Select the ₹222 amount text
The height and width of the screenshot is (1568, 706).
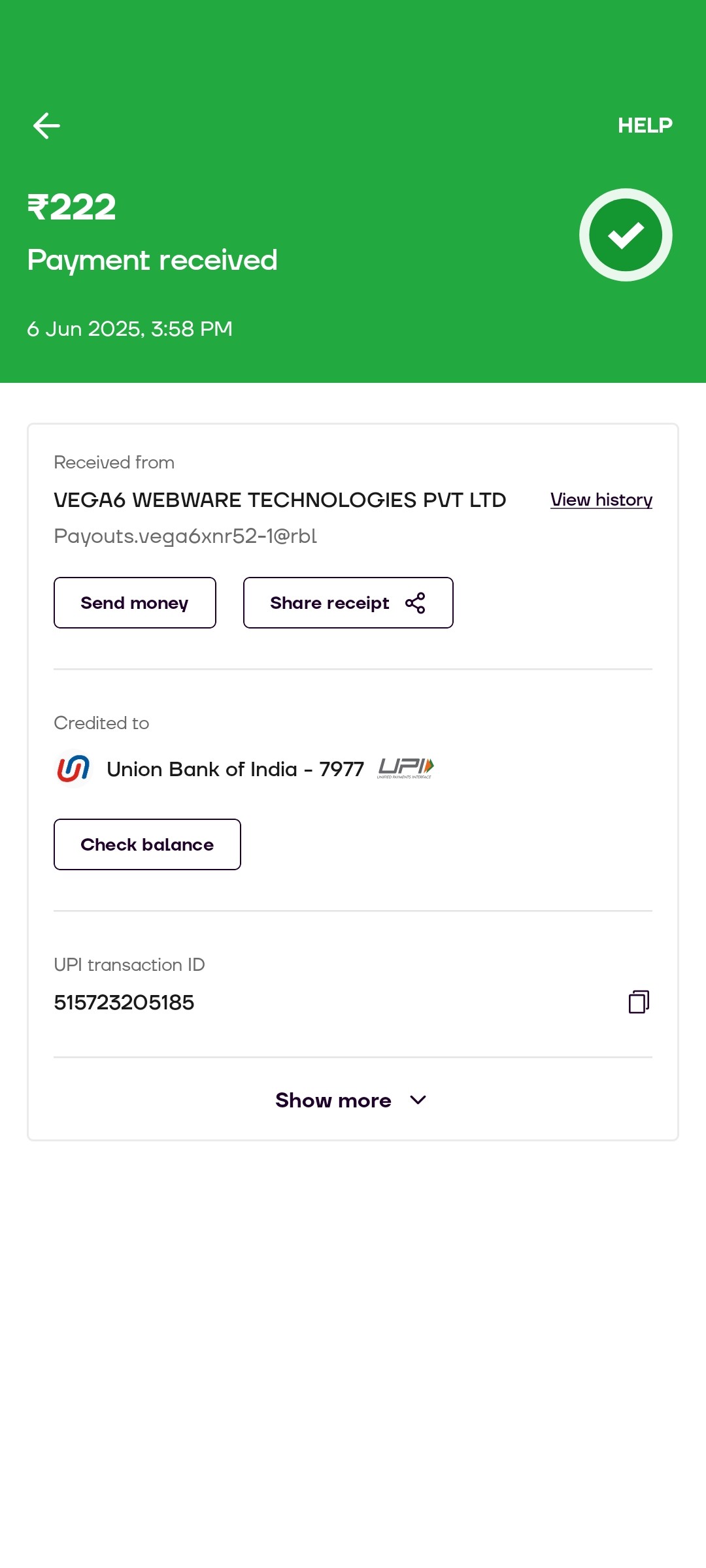pyautogui.click(x=72, y=207)
